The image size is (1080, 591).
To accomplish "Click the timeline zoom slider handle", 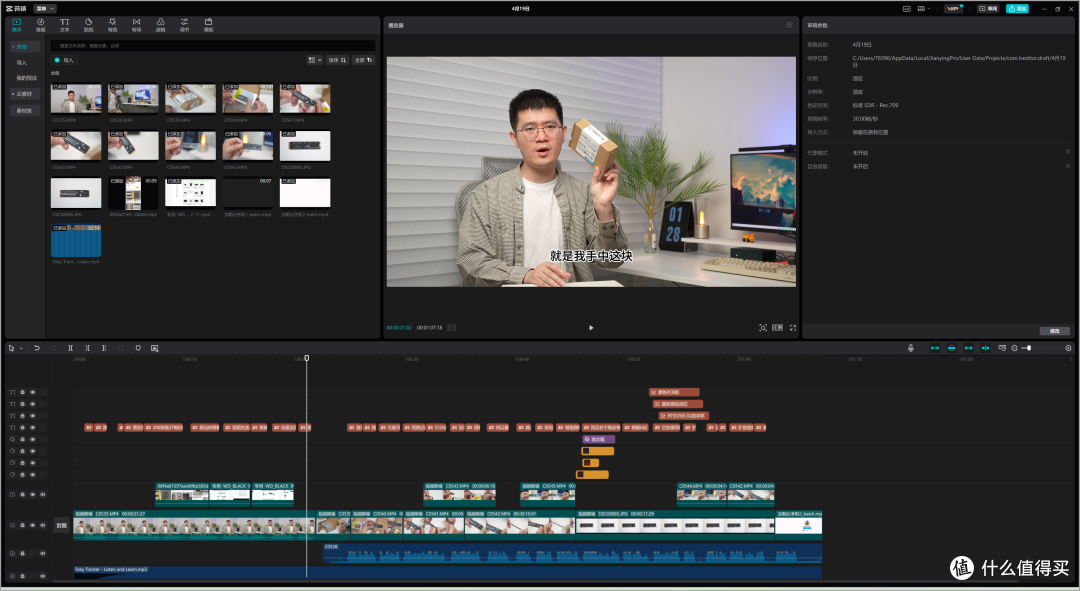I will tap(1029, 348).
